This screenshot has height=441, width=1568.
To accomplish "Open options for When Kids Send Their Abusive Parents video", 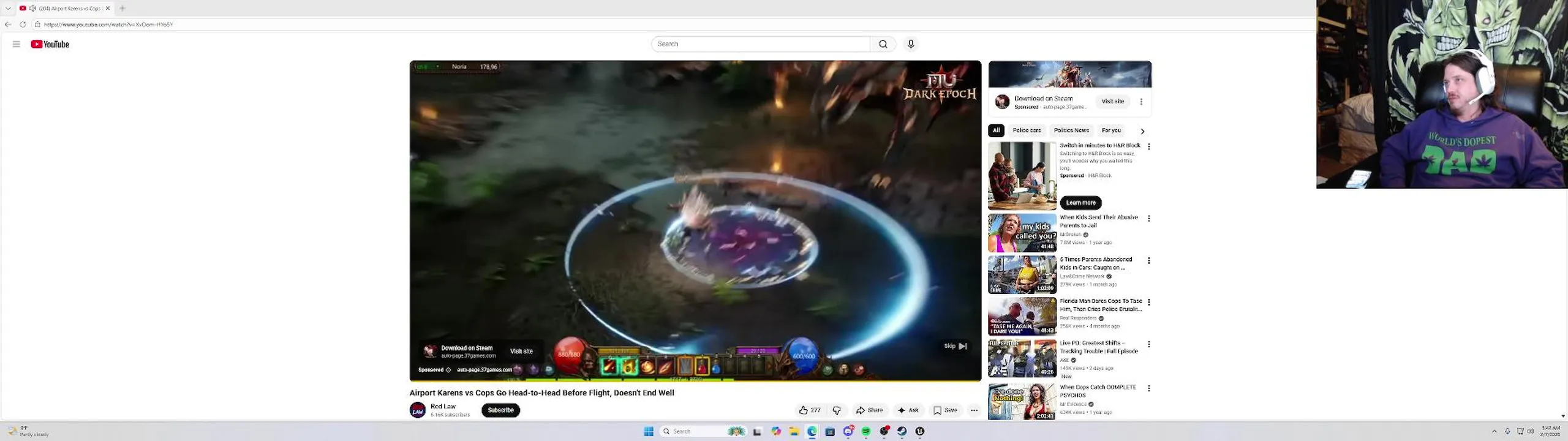I will tap(1149, 219).
